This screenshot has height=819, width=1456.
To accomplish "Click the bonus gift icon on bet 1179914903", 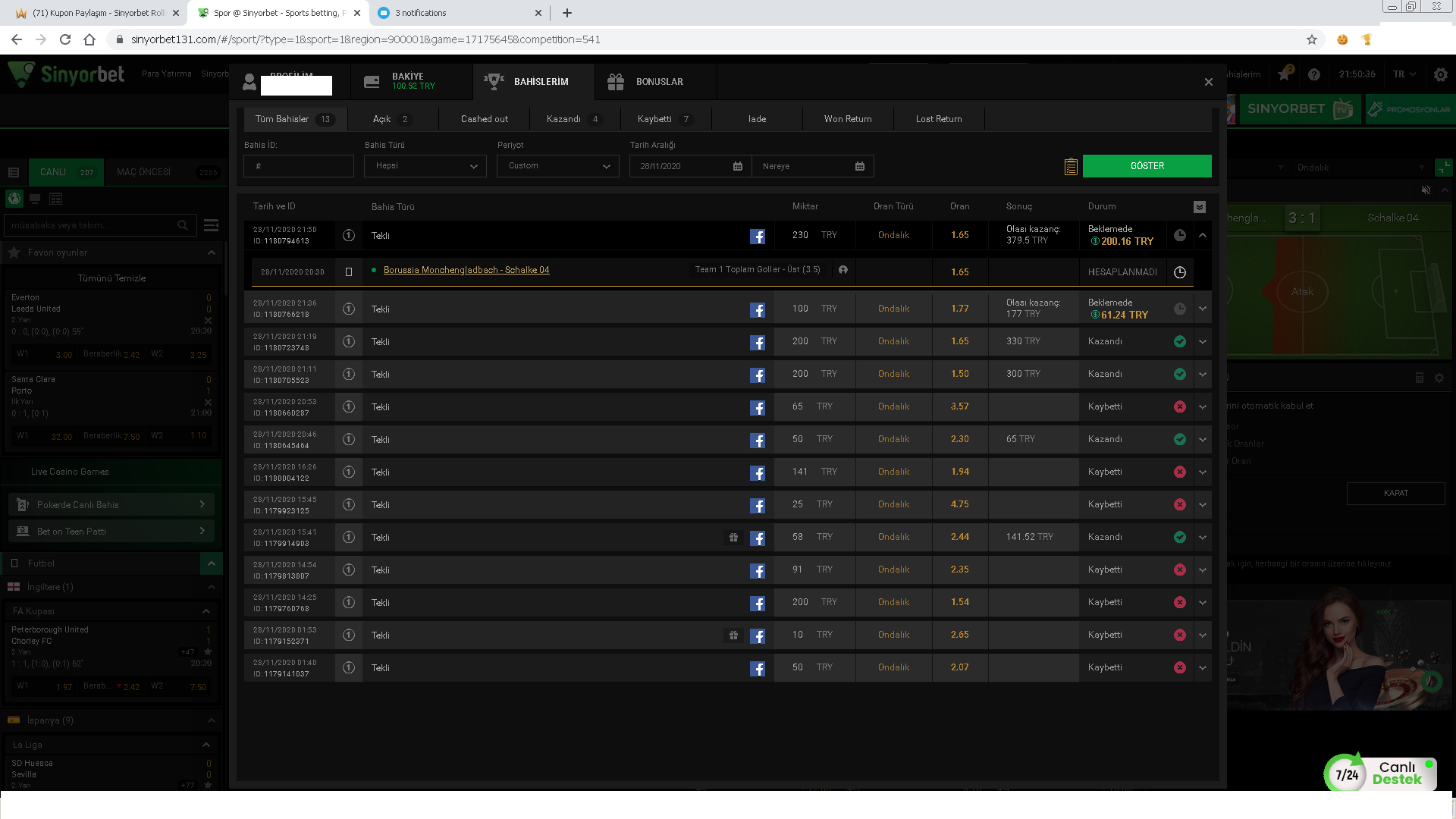I will tap(733, 538).
